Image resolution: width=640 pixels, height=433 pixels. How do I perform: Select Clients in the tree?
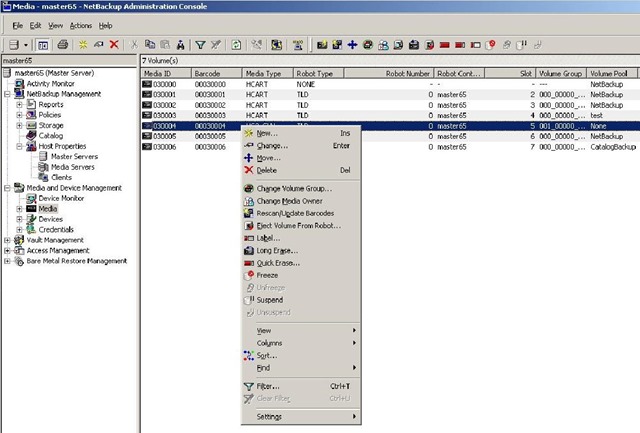[61, 178]
